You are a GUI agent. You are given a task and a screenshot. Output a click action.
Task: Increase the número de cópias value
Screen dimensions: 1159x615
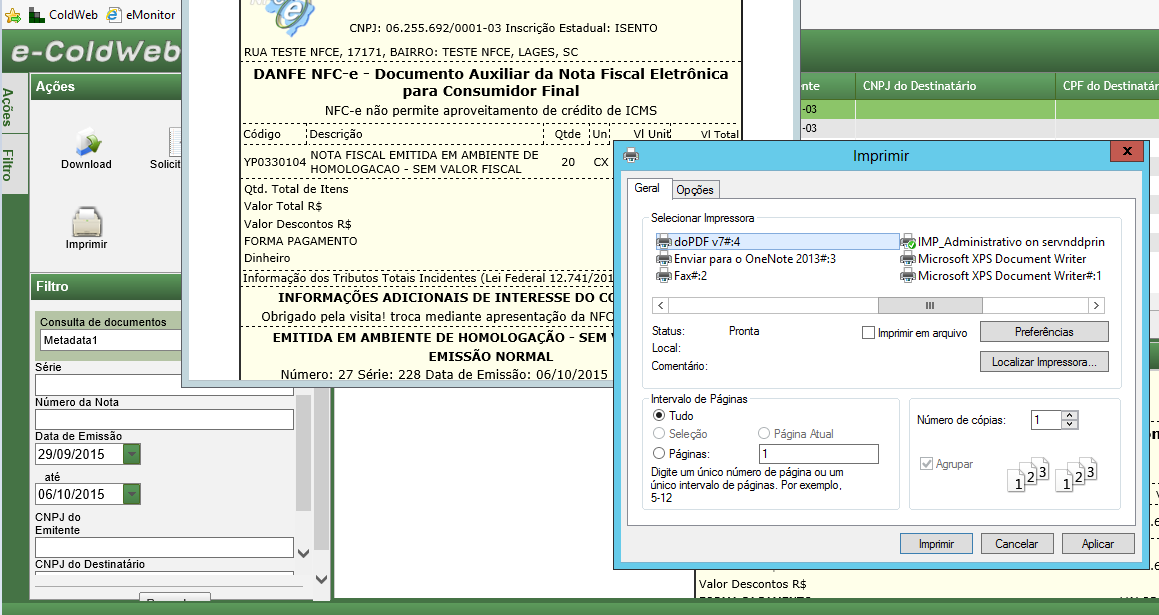coord(1069,415)
